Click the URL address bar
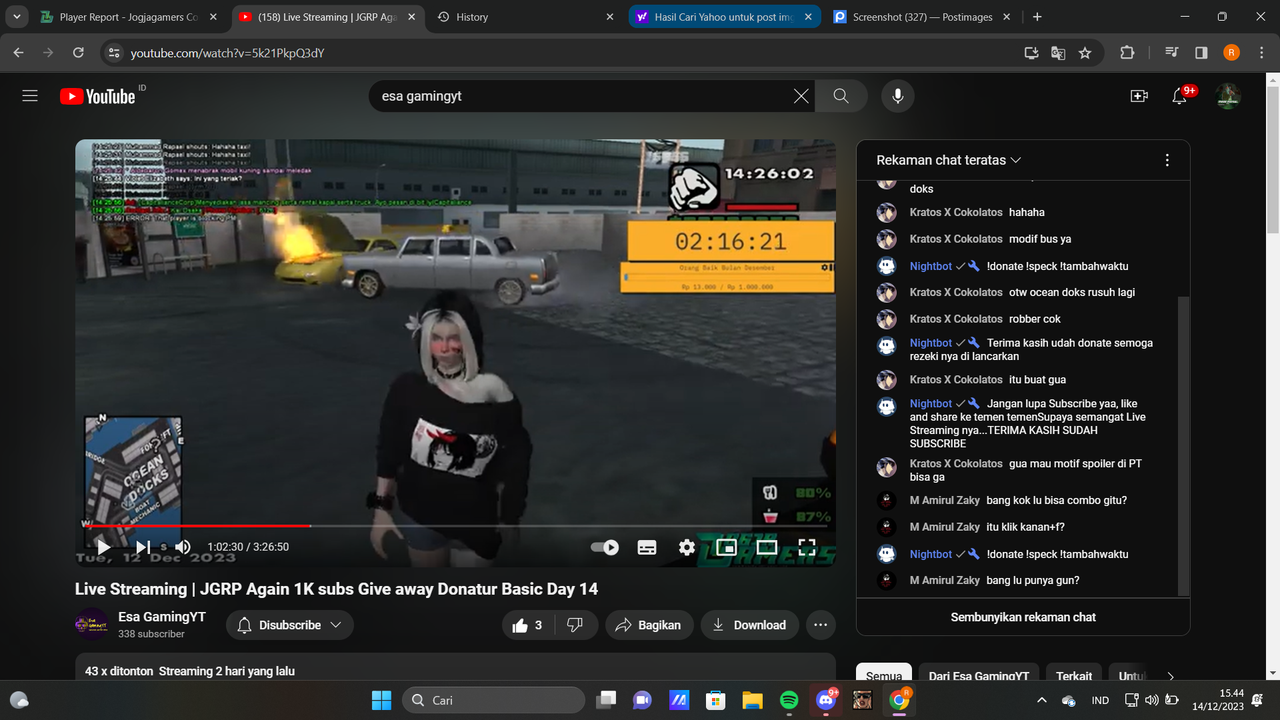 click(560, 53)
